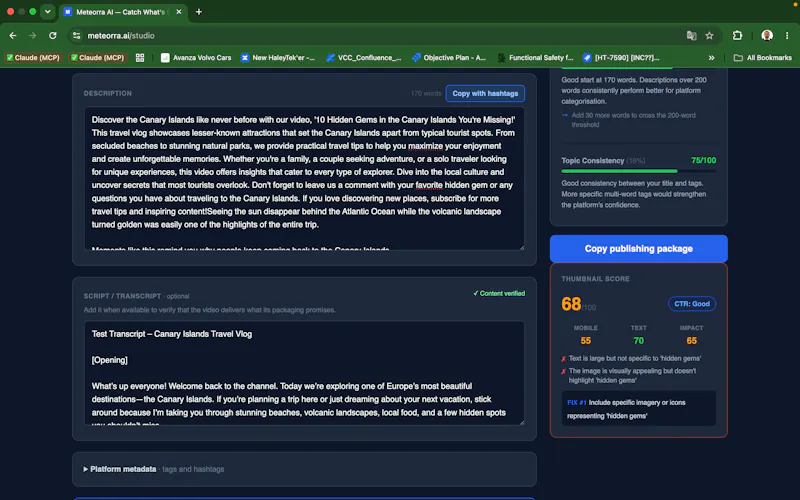
Task: Open the tab search dropdown arrow
Action: pos(47,12)
